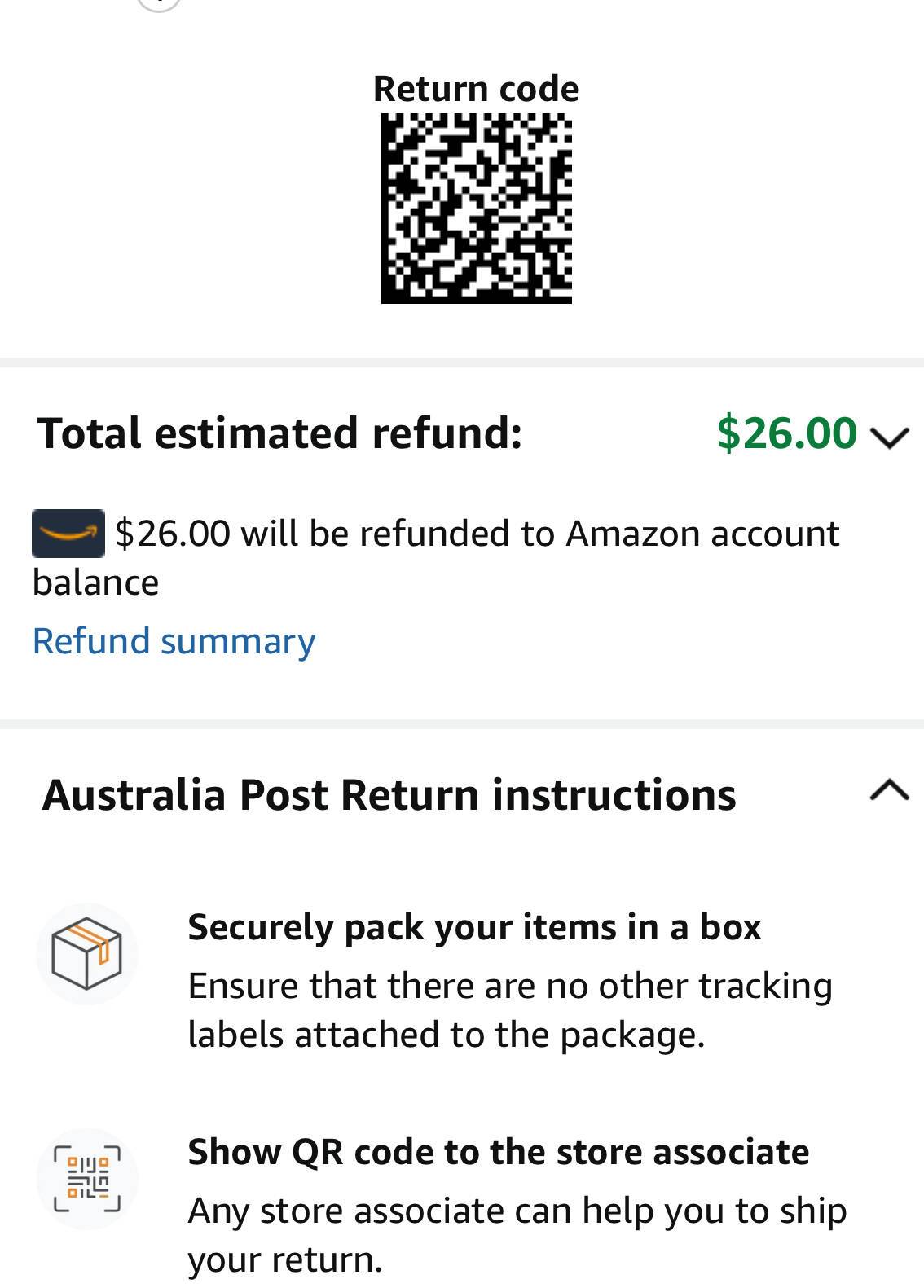Tap the words Amazon account balance
The height and width of the screenshot is (1288, 924).
pyautogui.click(x=701, y=534)
